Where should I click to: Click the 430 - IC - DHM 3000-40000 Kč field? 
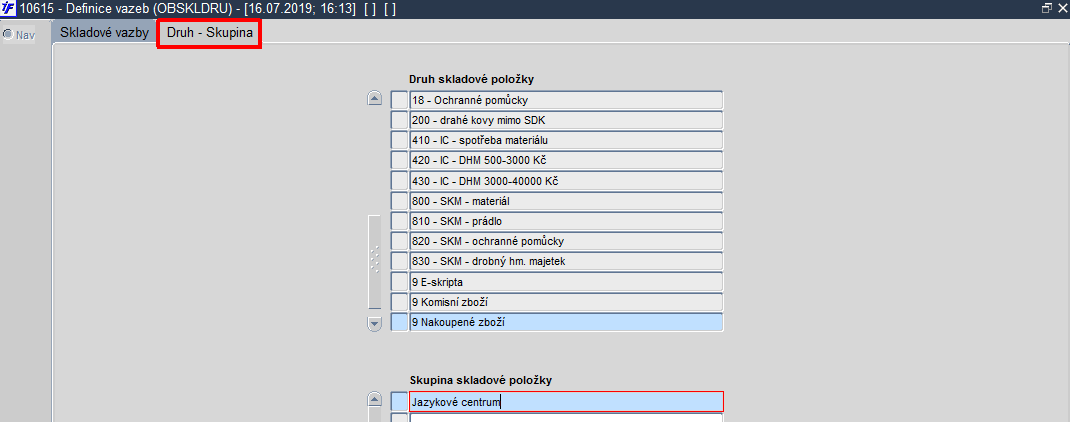coord(565,181)
